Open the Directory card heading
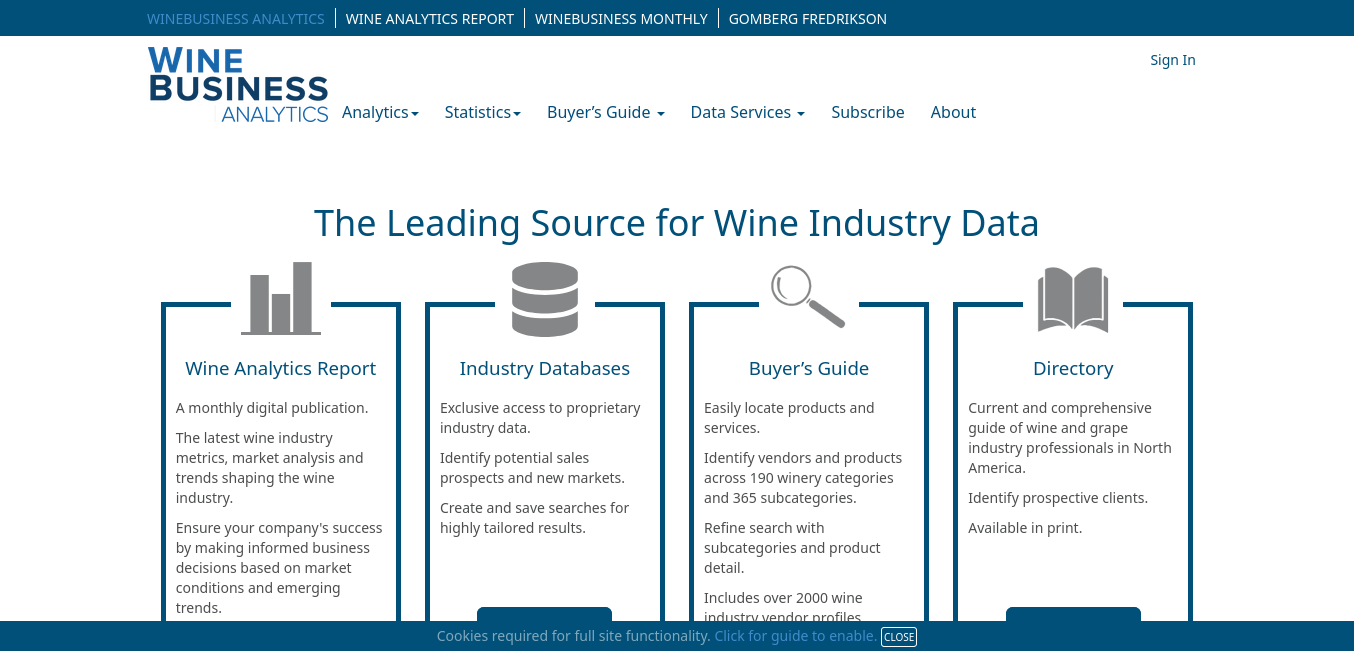The height and width of the screenshot is (651, 1366). 1073,368
